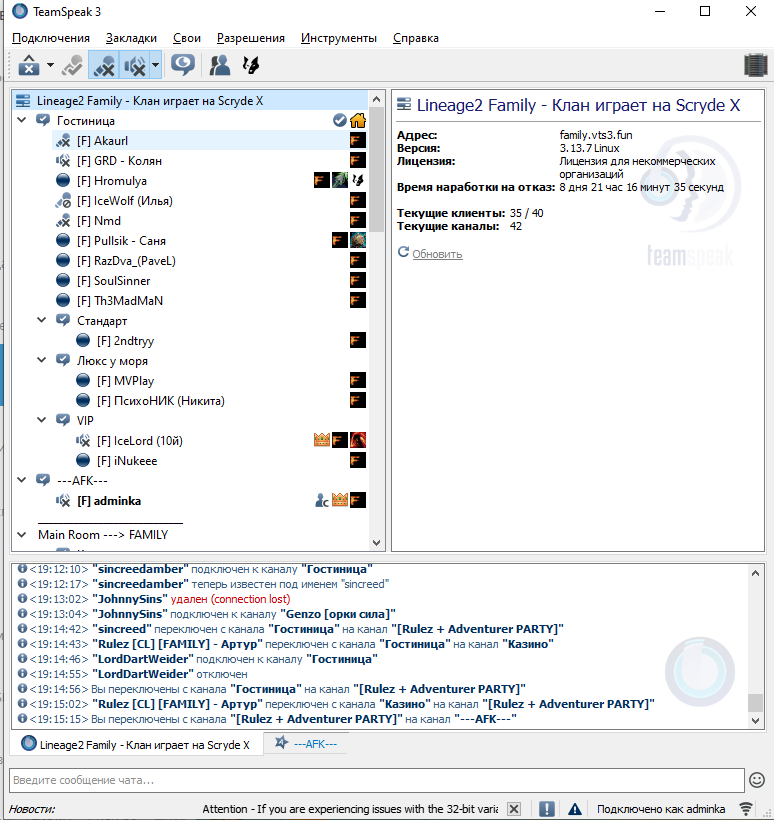774x820 pixels.
Task: Open the connect toolbar icon
Action: pos(29,66)
